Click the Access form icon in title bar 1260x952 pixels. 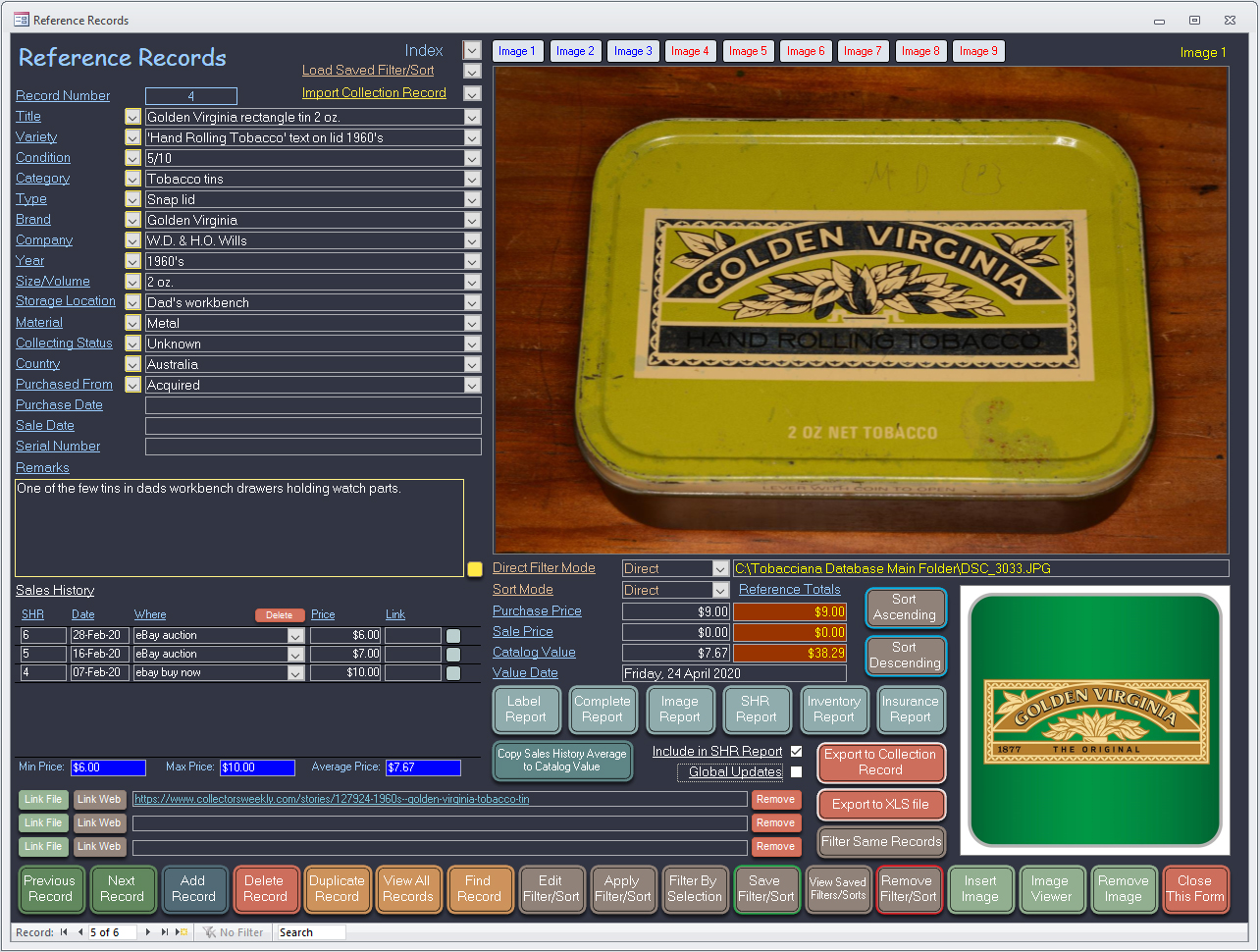tap(21, 20)
